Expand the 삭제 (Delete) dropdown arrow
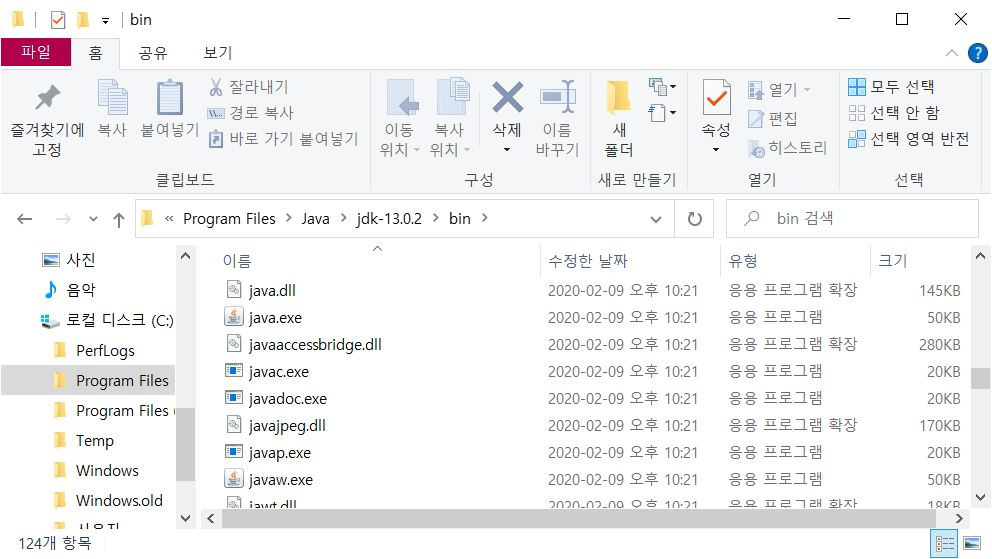This screenshot has height=559, width=992. click(x=507, y=150)
